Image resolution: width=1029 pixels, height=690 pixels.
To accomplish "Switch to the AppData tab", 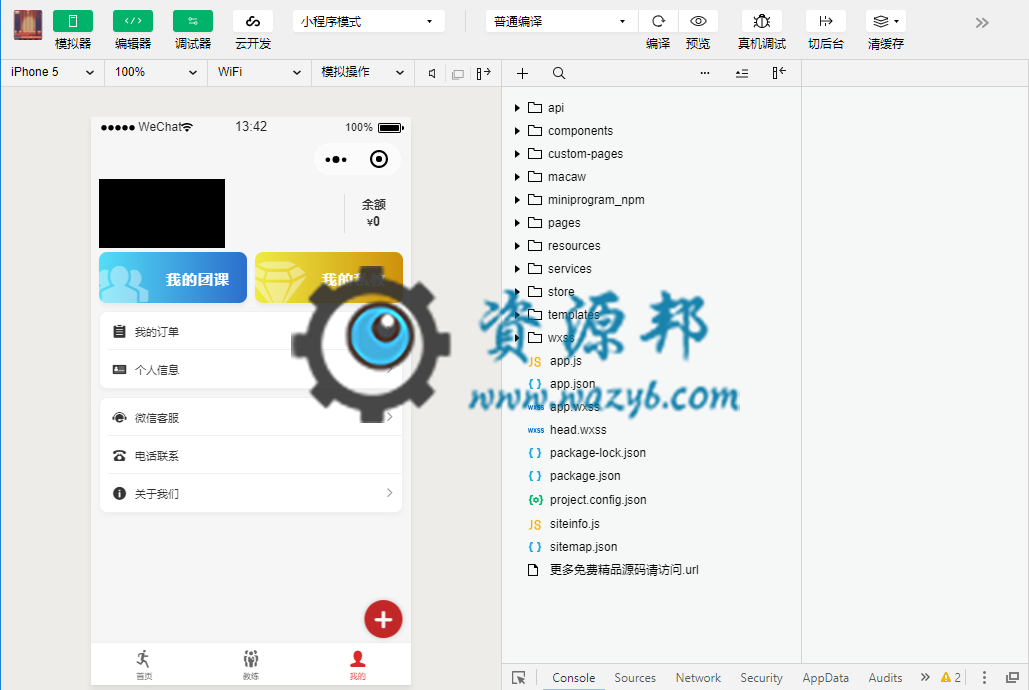I will (826, 678).
